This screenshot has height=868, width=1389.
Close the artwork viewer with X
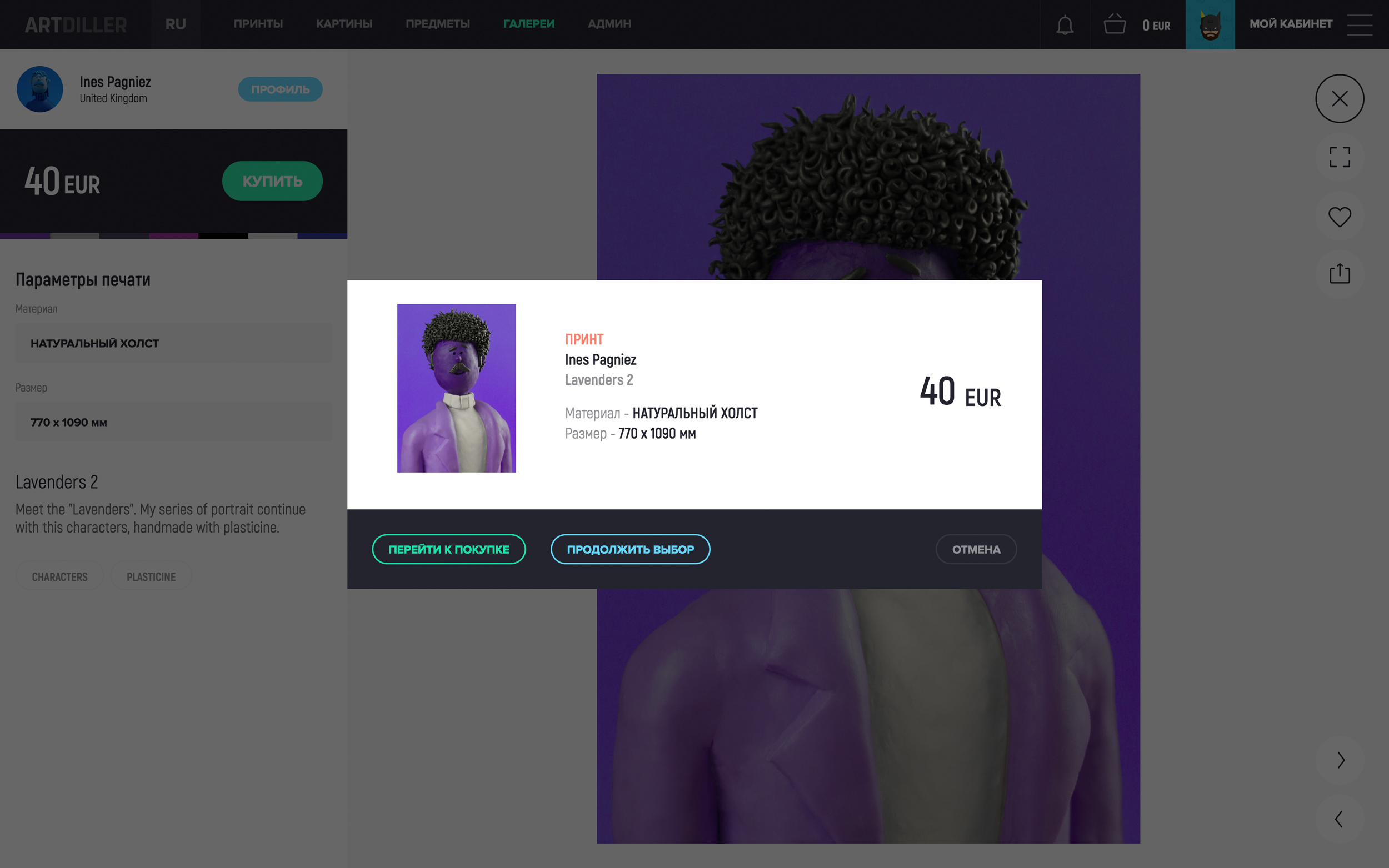[1340, 99]
